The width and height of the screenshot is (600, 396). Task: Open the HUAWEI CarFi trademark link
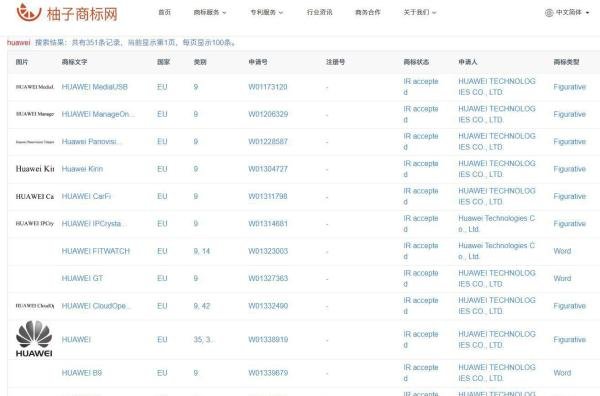(86, 196)
